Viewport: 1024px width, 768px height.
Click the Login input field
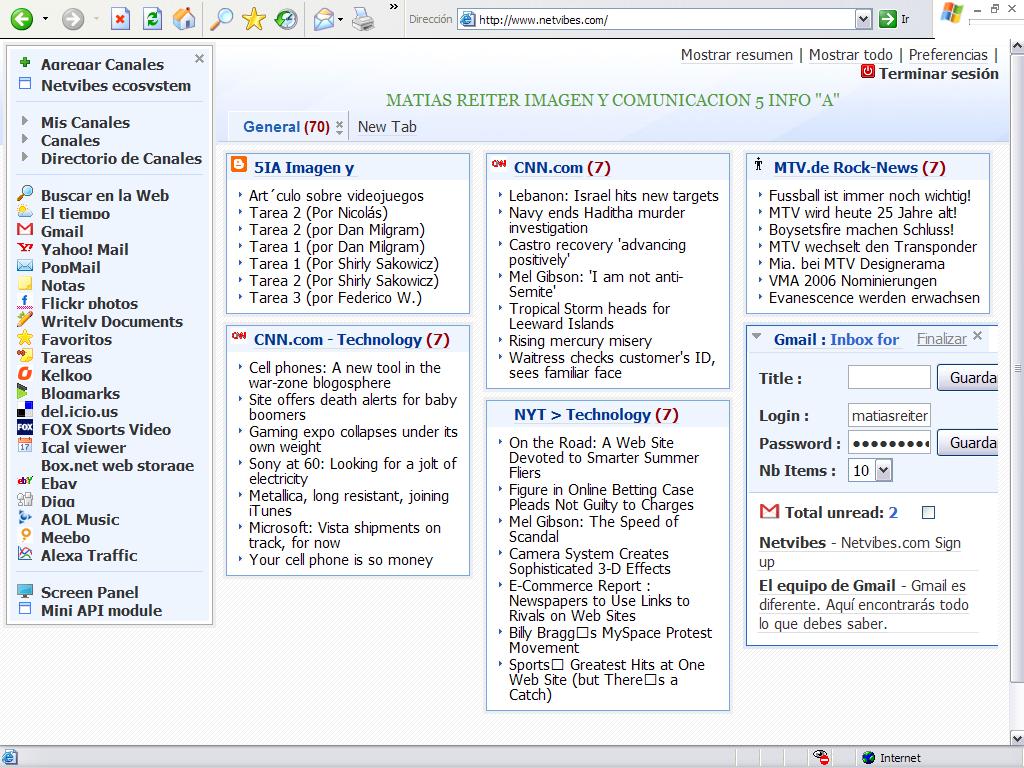pos(889,415)
